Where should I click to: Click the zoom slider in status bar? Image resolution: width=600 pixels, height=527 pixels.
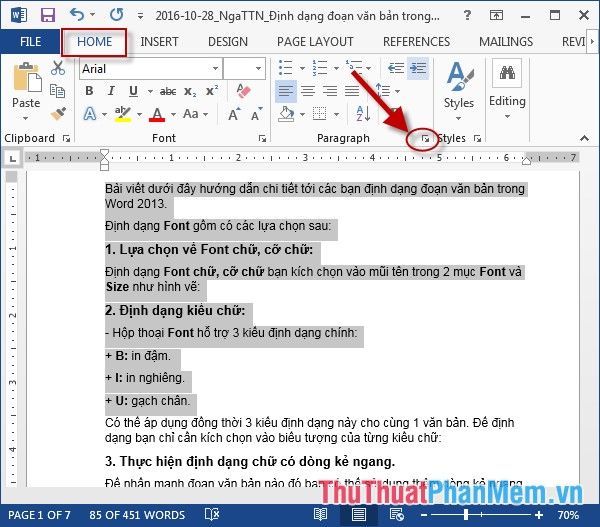(x=510, y=514)
